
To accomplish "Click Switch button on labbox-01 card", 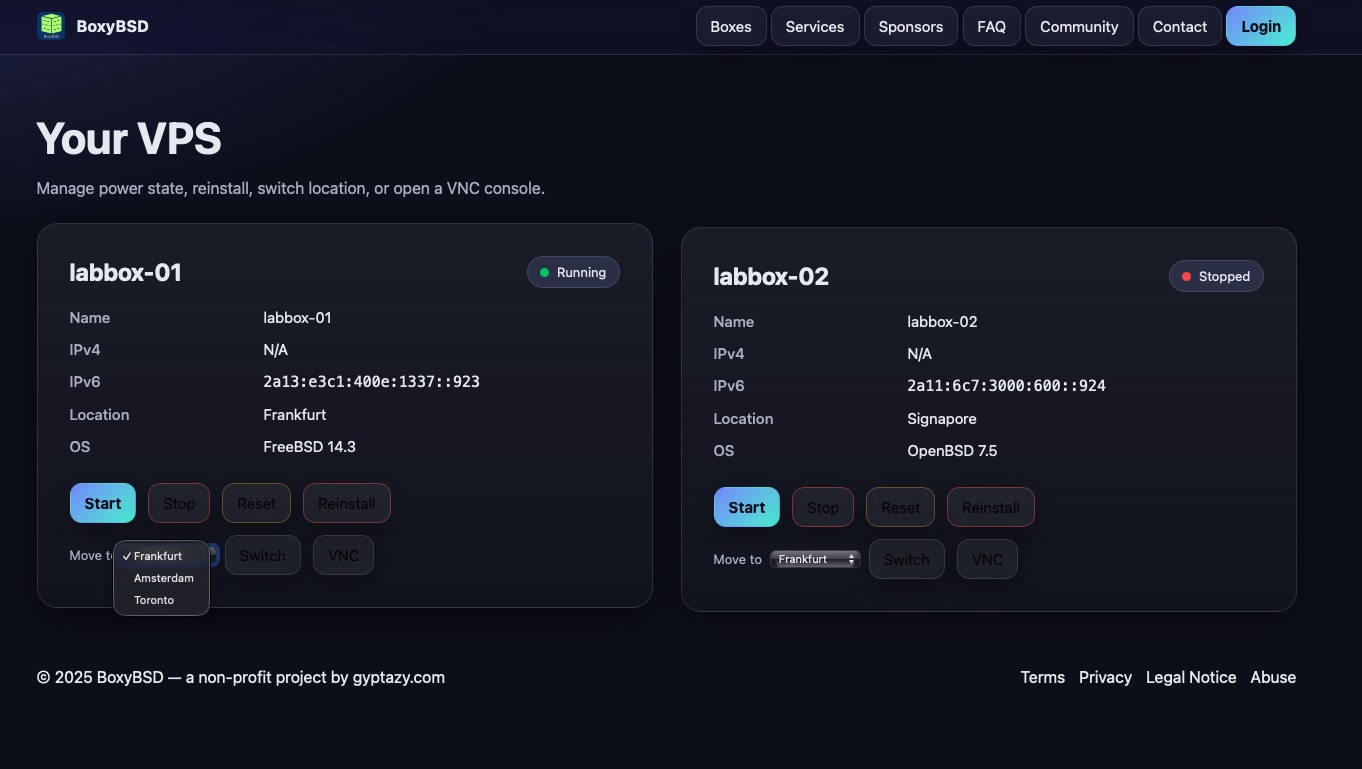I will [x=262, y=555].
